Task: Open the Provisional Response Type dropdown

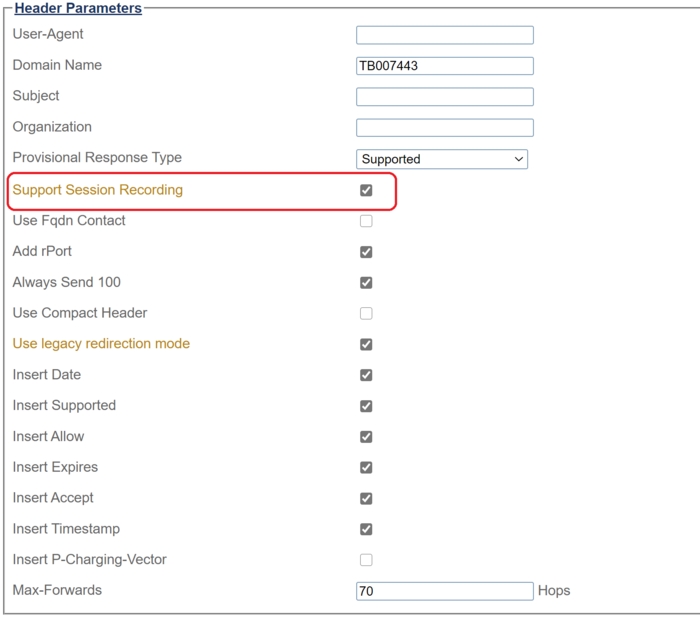Action: click(x=442, y=159)
